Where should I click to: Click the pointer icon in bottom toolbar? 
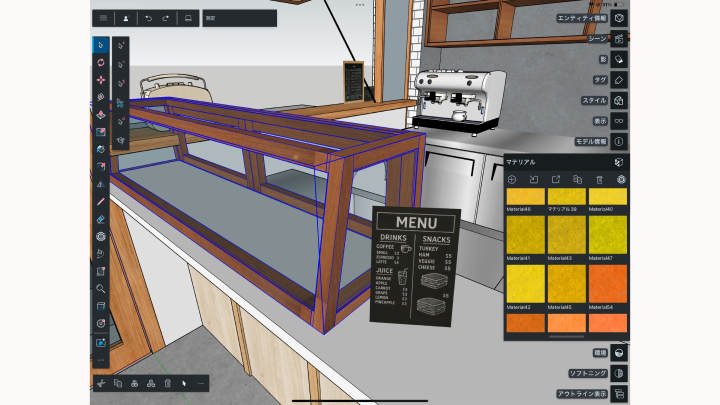(184, 383)
